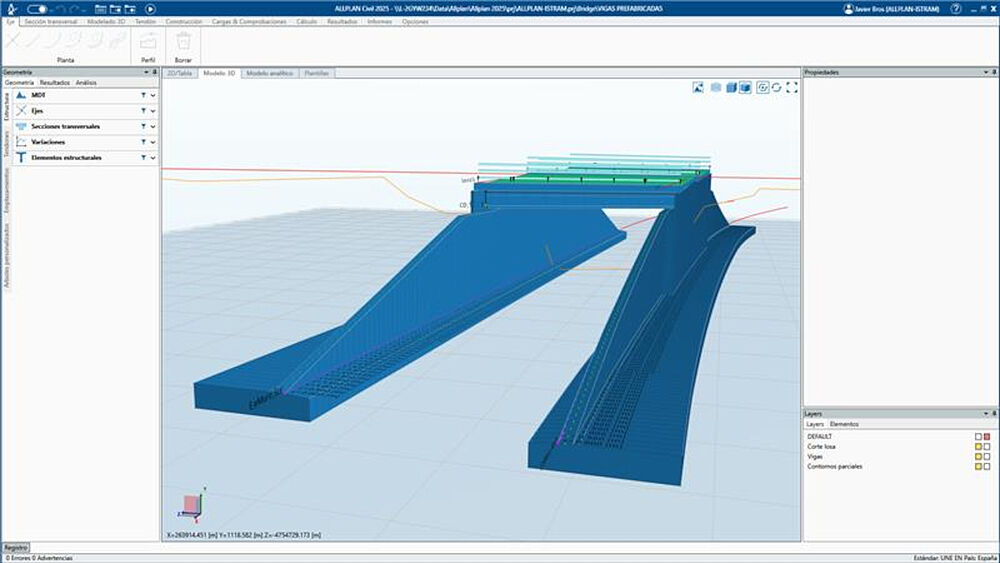Click the image snapshot icon in viewport
This screenshot has height=563, width=1000.
pos(698,87)
